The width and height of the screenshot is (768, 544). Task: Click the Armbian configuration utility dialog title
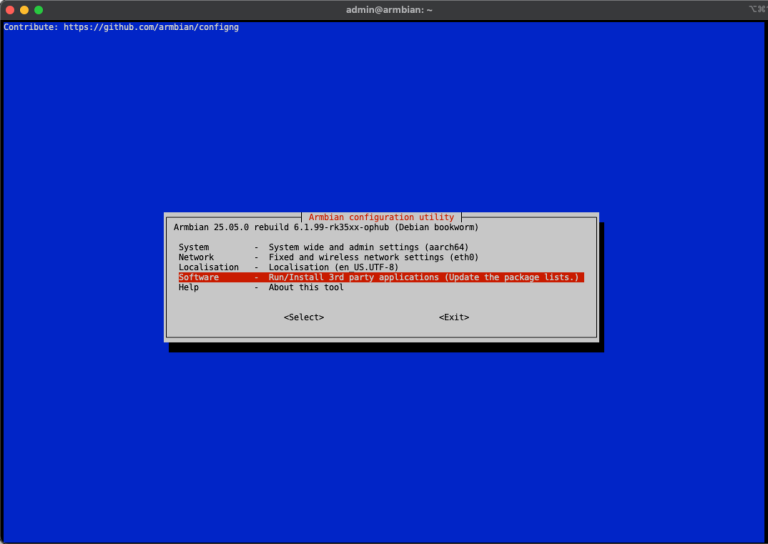click(x=381, y=217)
